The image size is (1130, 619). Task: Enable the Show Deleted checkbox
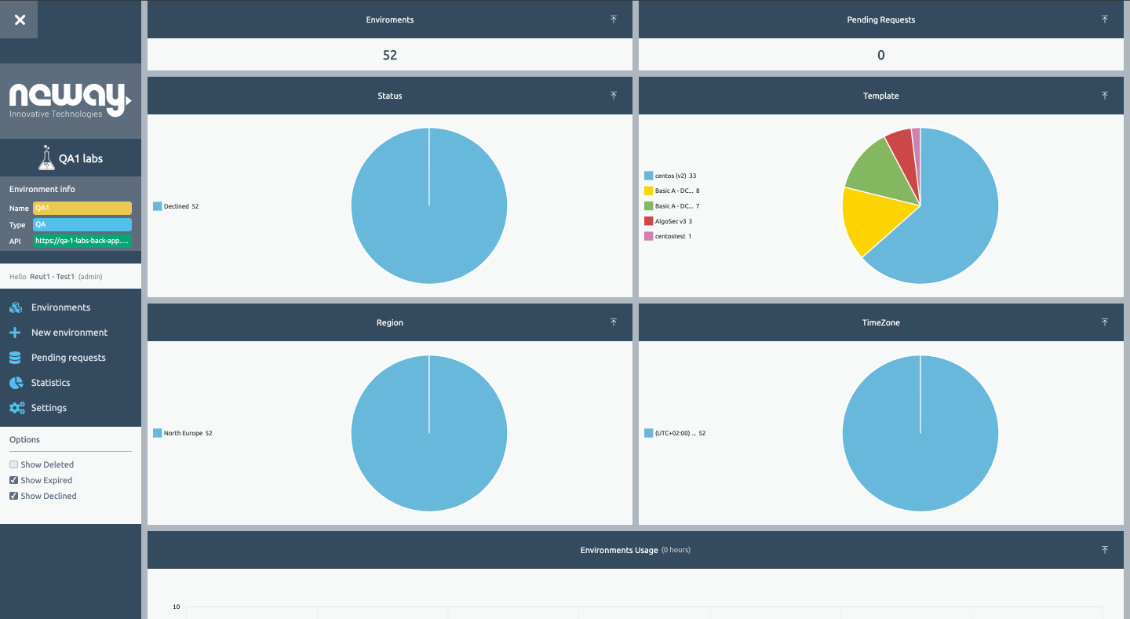click(15, 463)
